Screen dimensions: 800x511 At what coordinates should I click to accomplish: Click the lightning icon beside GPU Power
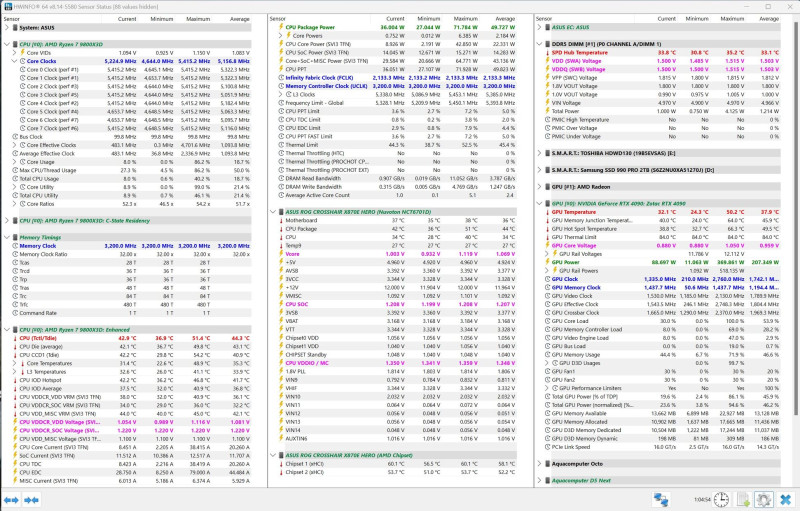pos(547,262)
